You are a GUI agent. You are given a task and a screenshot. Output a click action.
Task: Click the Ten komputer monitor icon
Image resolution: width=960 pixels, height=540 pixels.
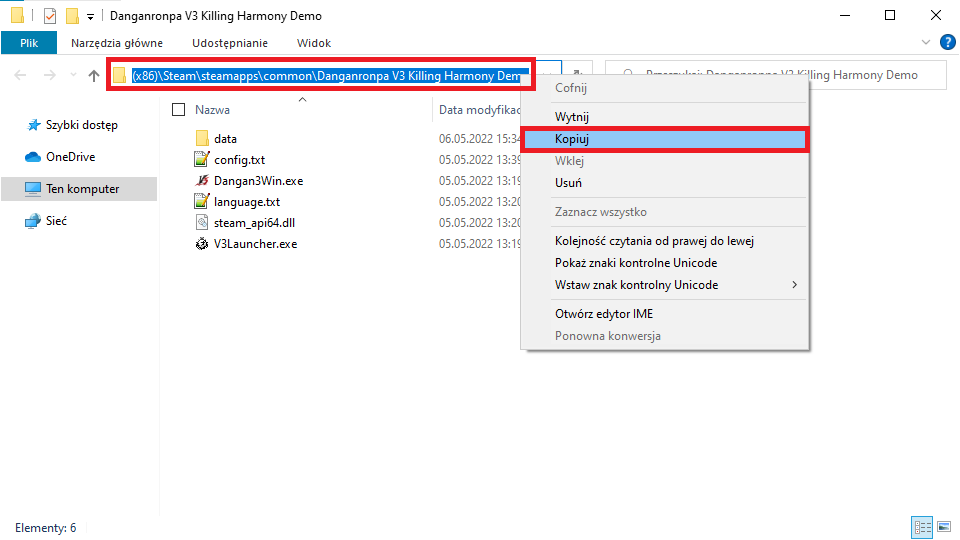(x=33, y=189)
